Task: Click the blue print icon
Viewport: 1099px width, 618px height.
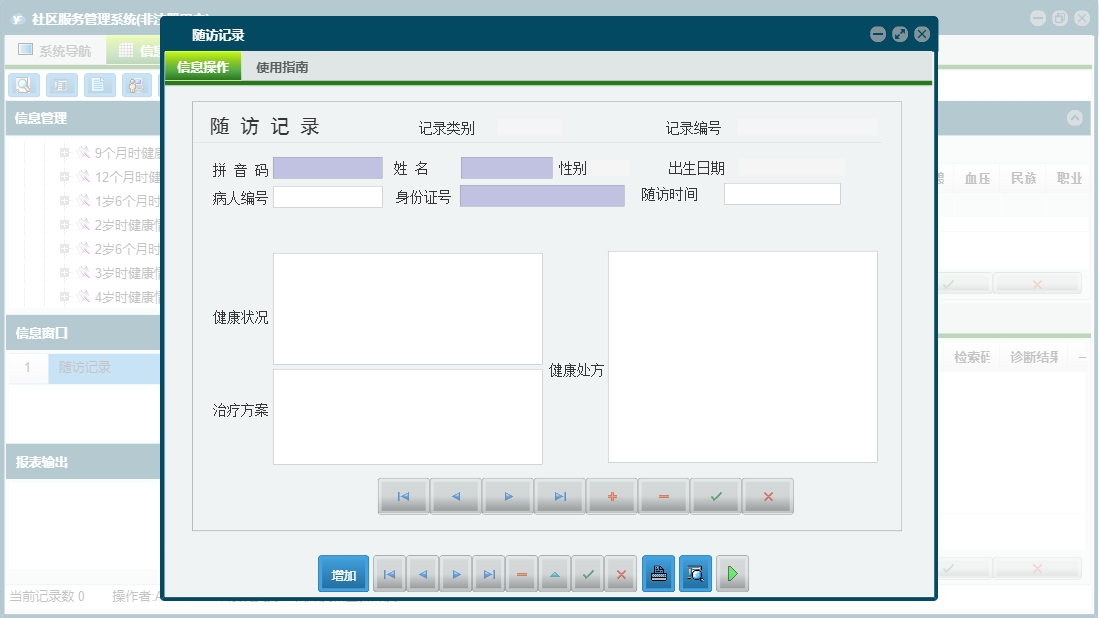Action: click(x=658, y=574)
